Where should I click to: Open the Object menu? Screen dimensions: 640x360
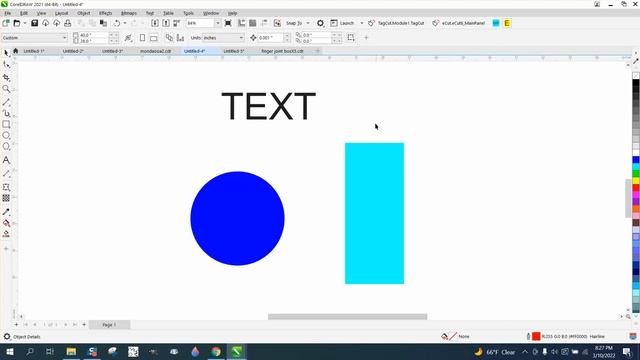pyautogui.click(x=84, y=13)
